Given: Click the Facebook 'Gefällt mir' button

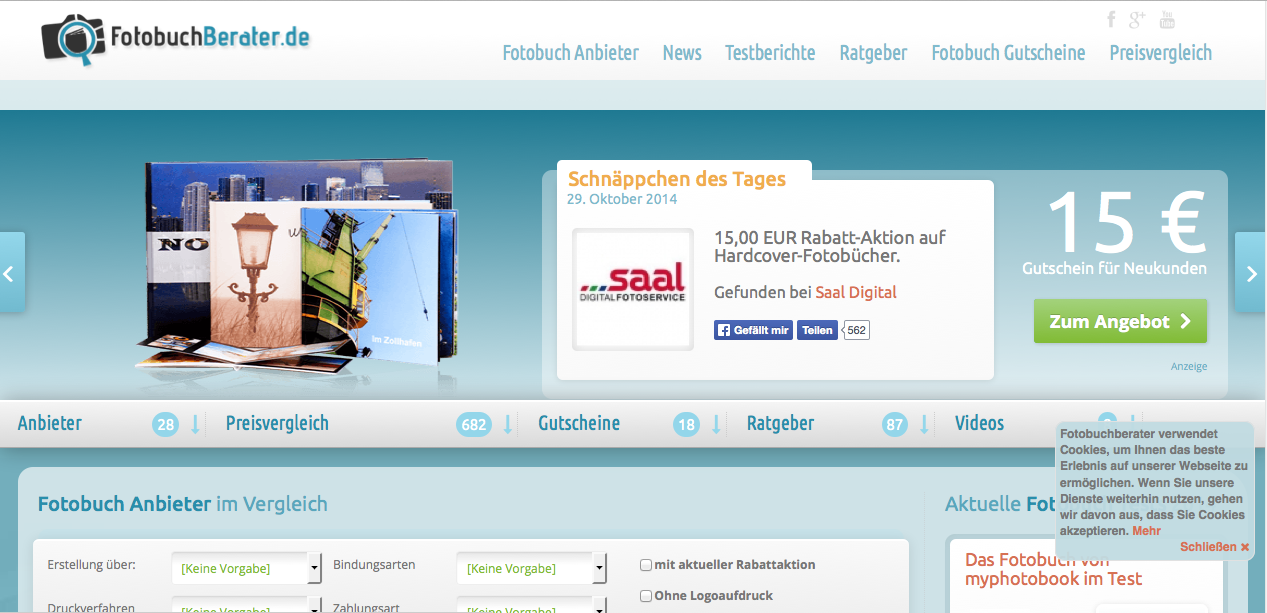Looking at the screenshot, I should pyautogui.click(x=753, y=330).
